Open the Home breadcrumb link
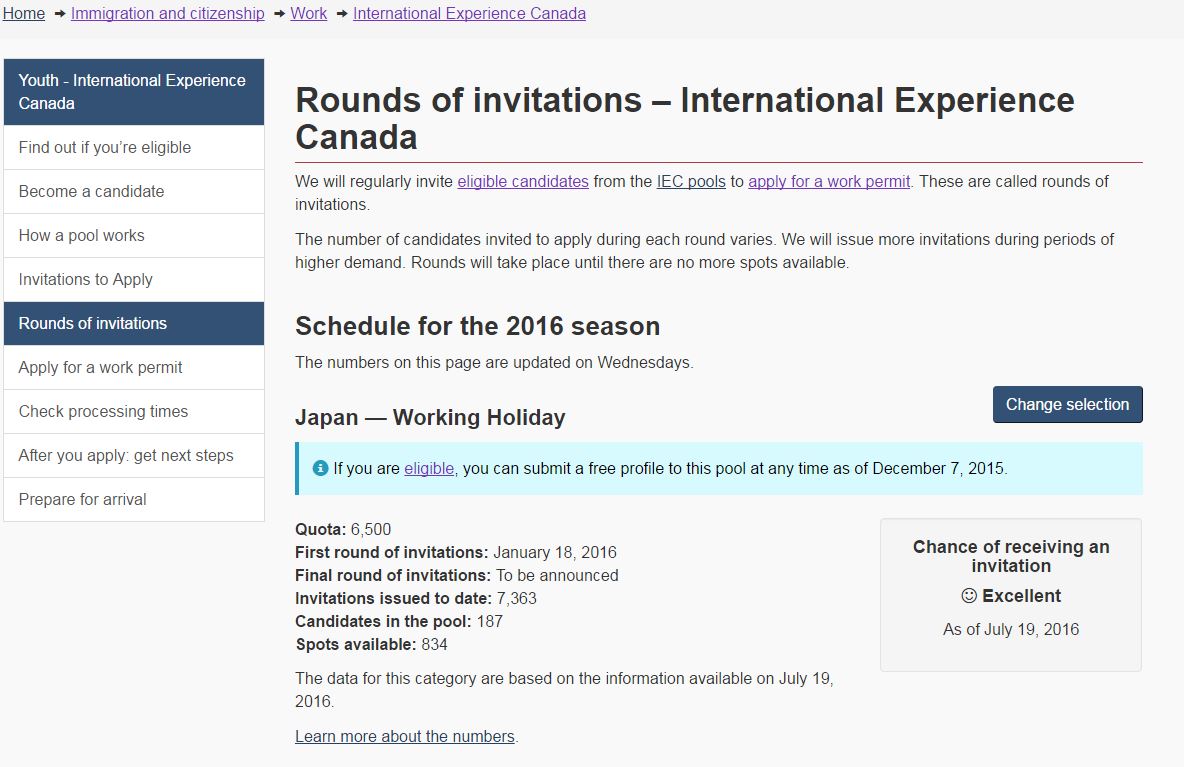Screen dimensions: 1184x767 click(x=23, y=14)
